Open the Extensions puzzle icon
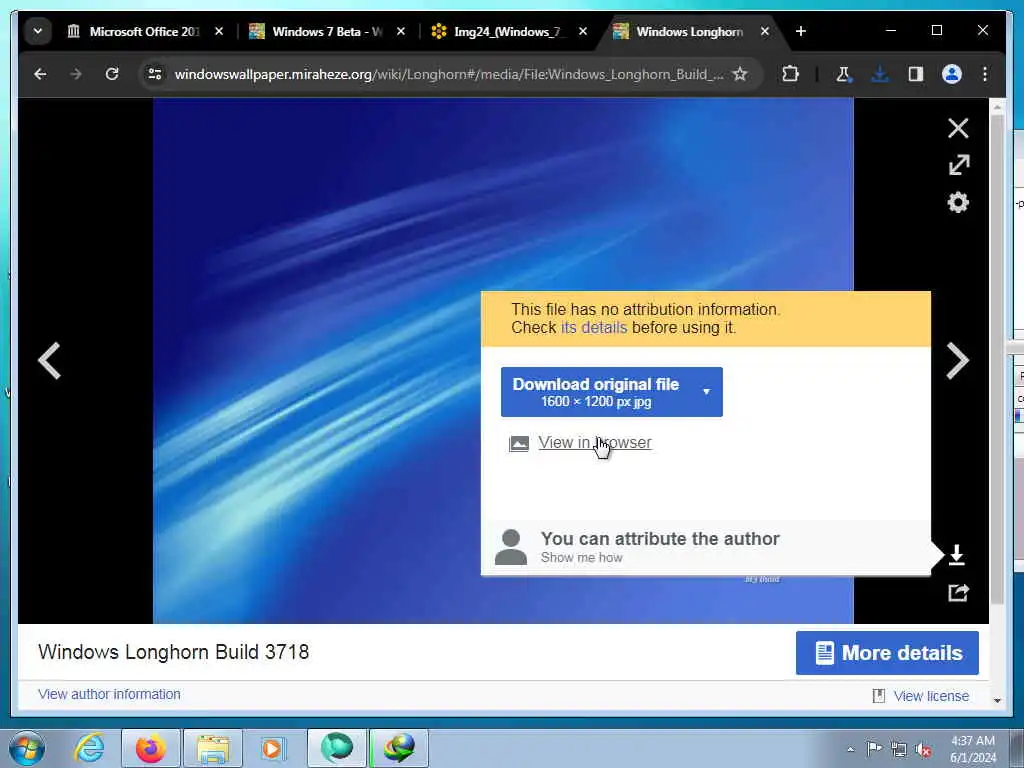 click(790, 74)
